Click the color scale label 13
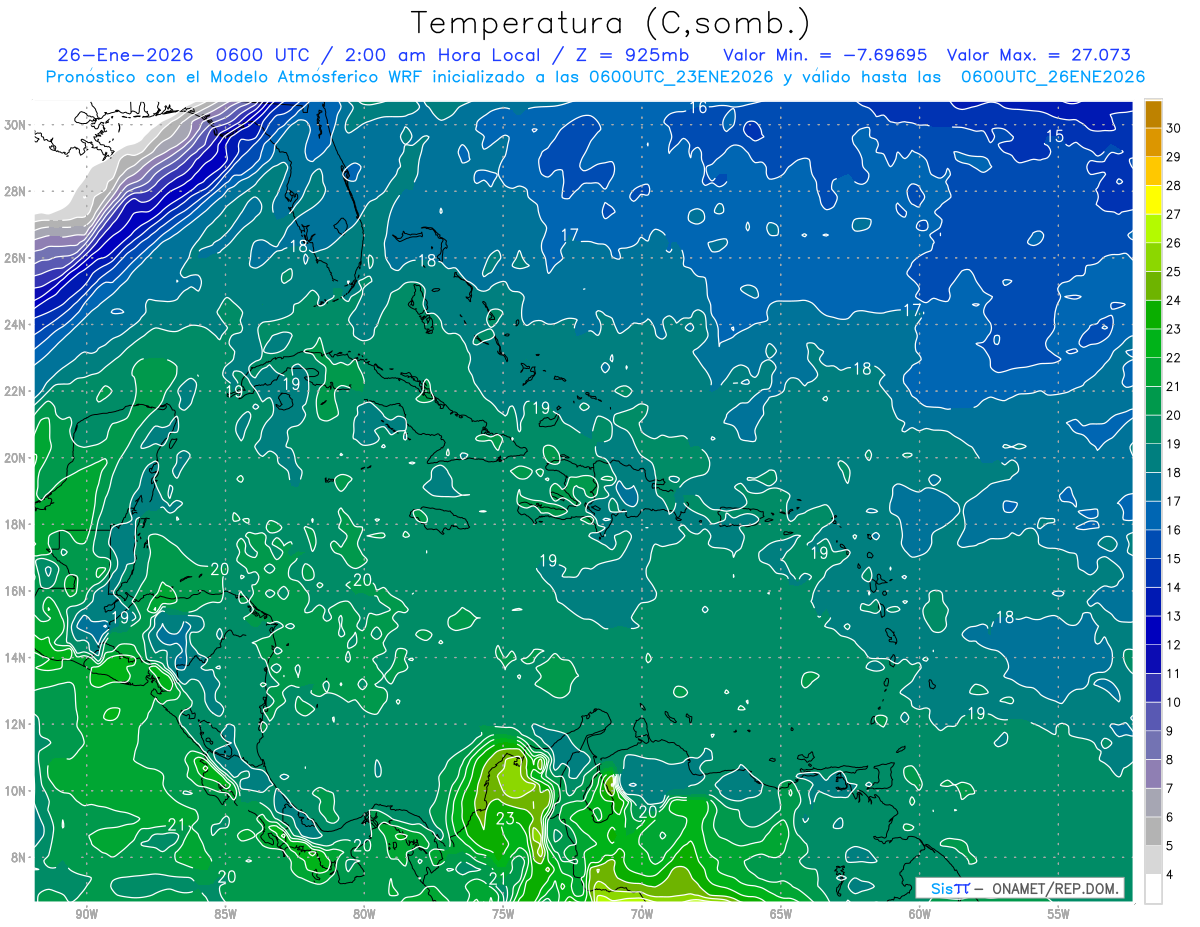 (x=1174, y=616)
